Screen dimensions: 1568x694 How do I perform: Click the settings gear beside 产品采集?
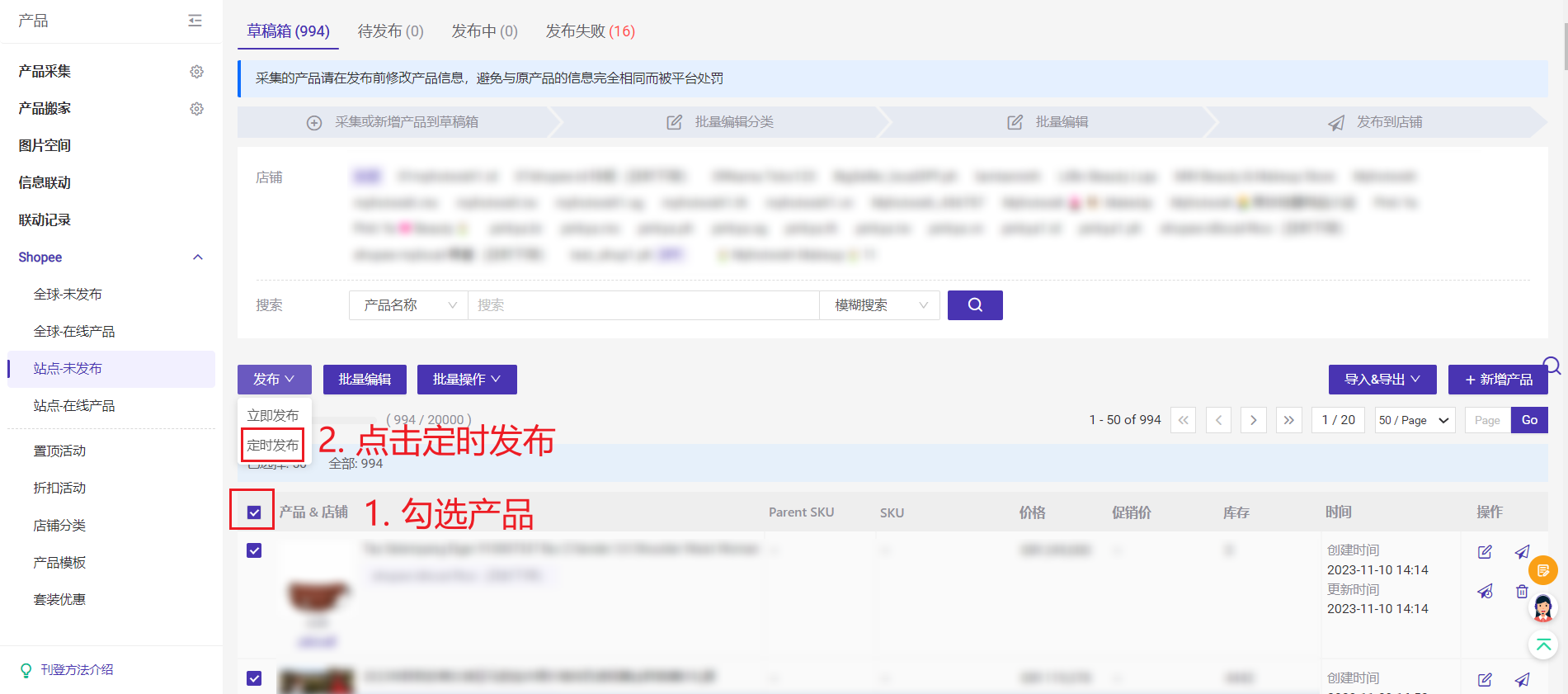click(196, 72)
